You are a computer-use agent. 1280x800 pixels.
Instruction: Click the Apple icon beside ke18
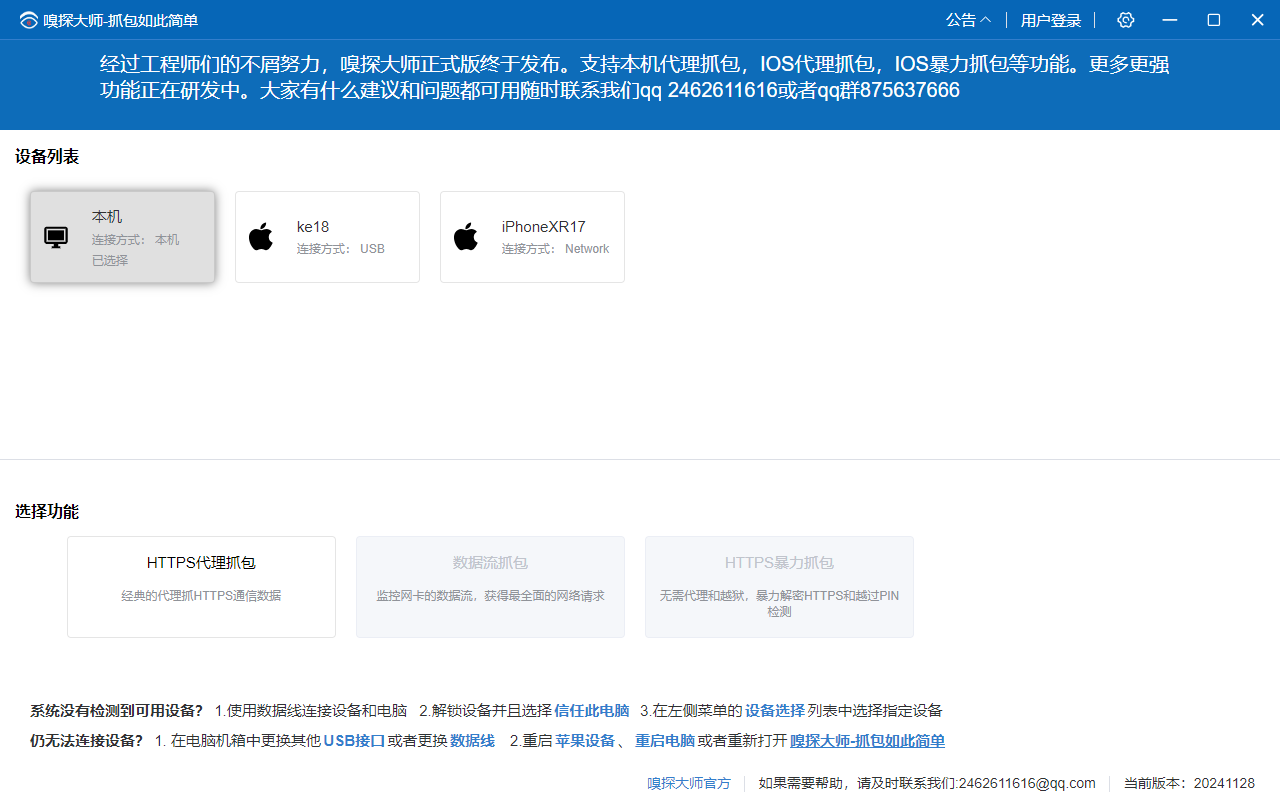261,237
